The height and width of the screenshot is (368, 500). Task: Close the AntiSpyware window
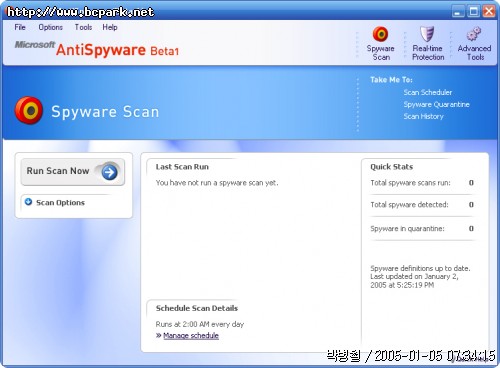[489, 11]
